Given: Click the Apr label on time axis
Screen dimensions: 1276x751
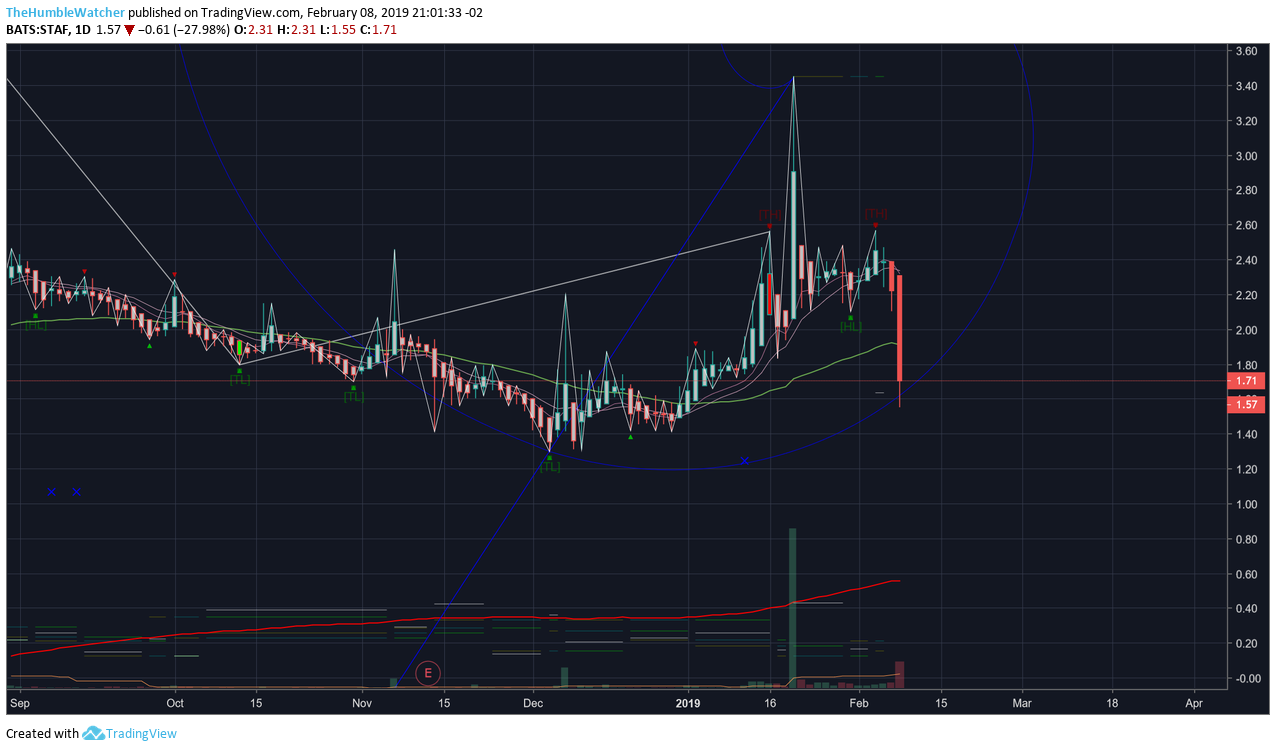Looking at the screenshot, I should pyautogui.click(x=1194, y=703).
